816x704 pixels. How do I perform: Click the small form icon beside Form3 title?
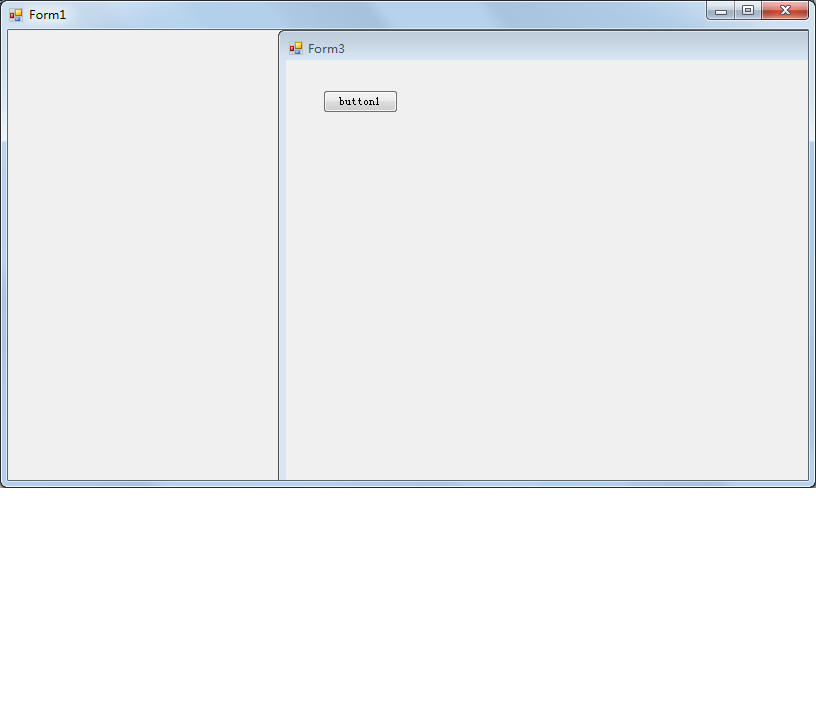coord(295,46)
